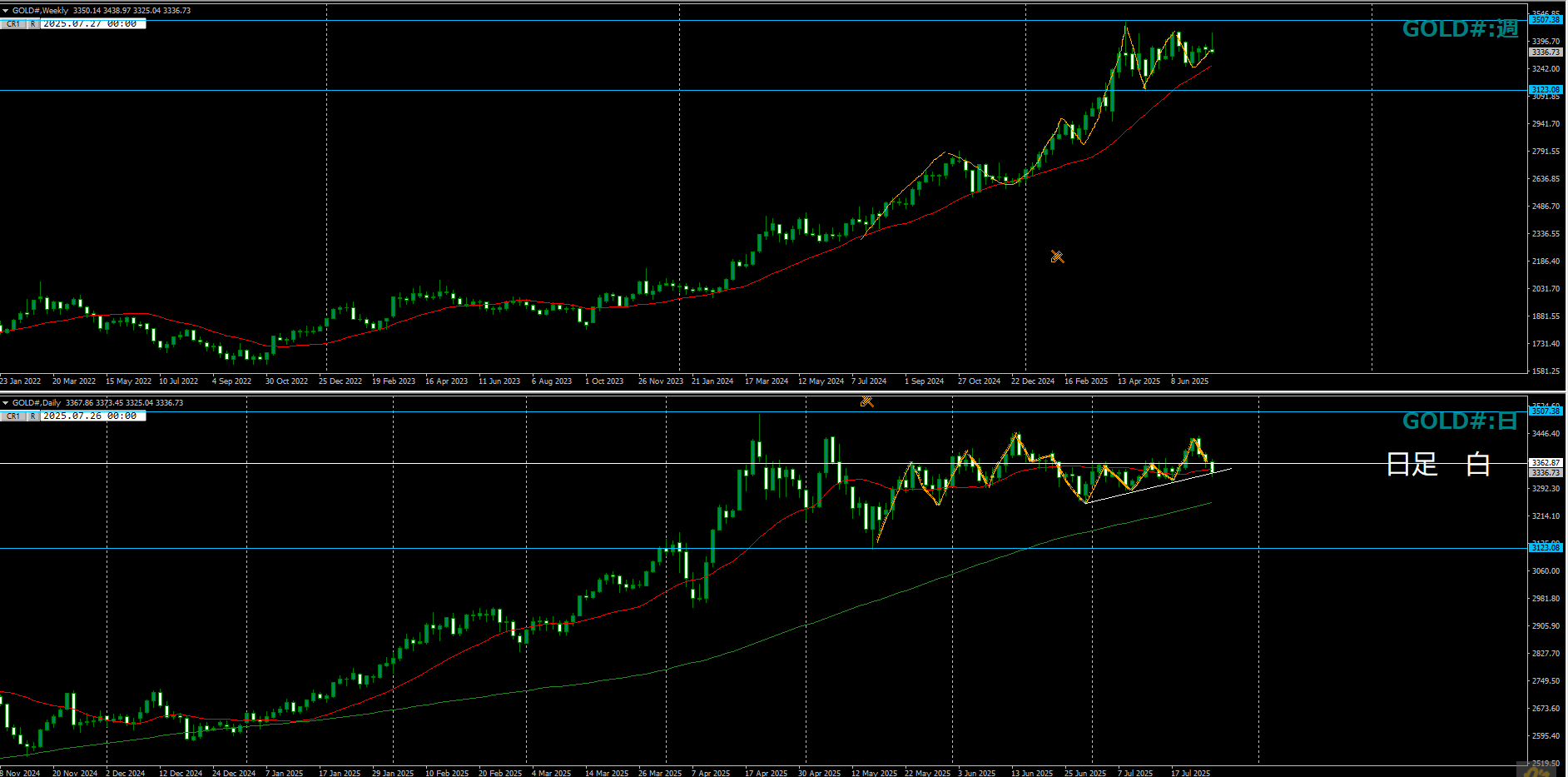Click the 3123.08 price tag on Daily chart
This screenshot has height=777, width=1568.
tap(1546, 548)
